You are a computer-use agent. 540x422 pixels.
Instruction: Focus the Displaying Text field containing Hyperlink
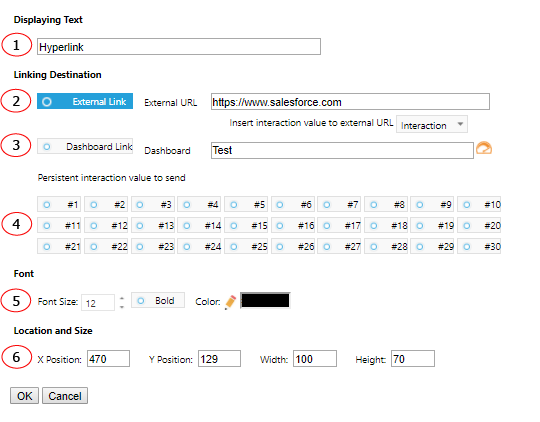(179, 47)
